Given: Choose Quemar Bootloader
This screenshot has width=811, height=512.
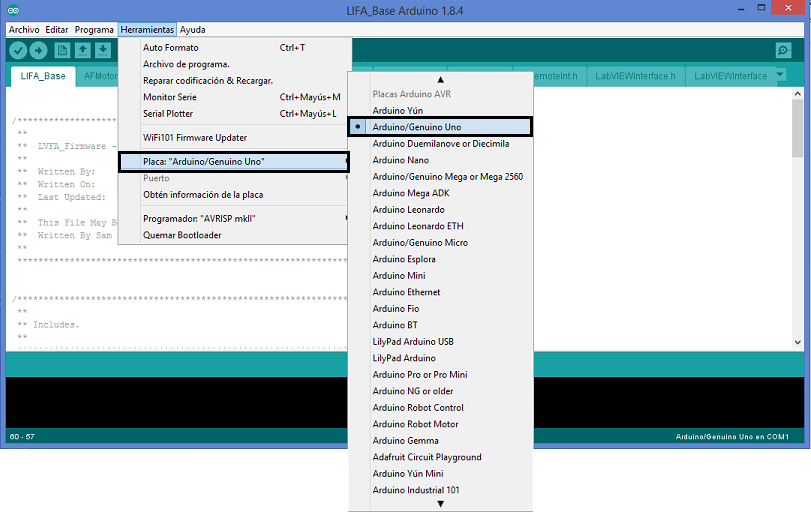Looking at the screenshot, I should [234, 235].
